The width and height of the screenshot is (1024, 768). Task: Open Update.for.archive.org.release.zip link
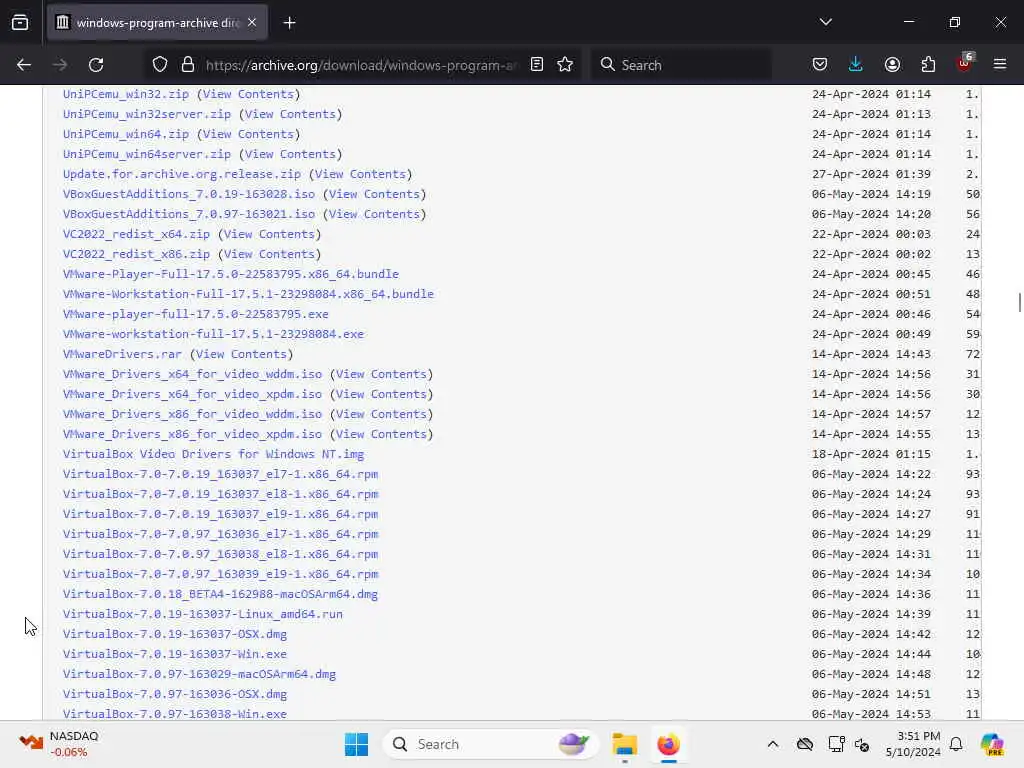[182, 174]
